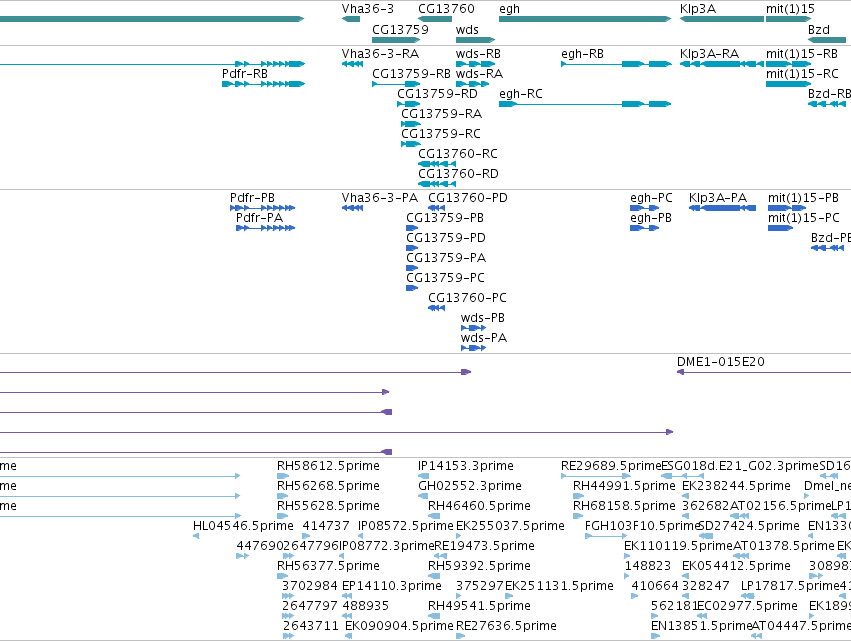Select the mit(1)15 gene bar
This screenshot has width=851, height=641.
point(789,19)
